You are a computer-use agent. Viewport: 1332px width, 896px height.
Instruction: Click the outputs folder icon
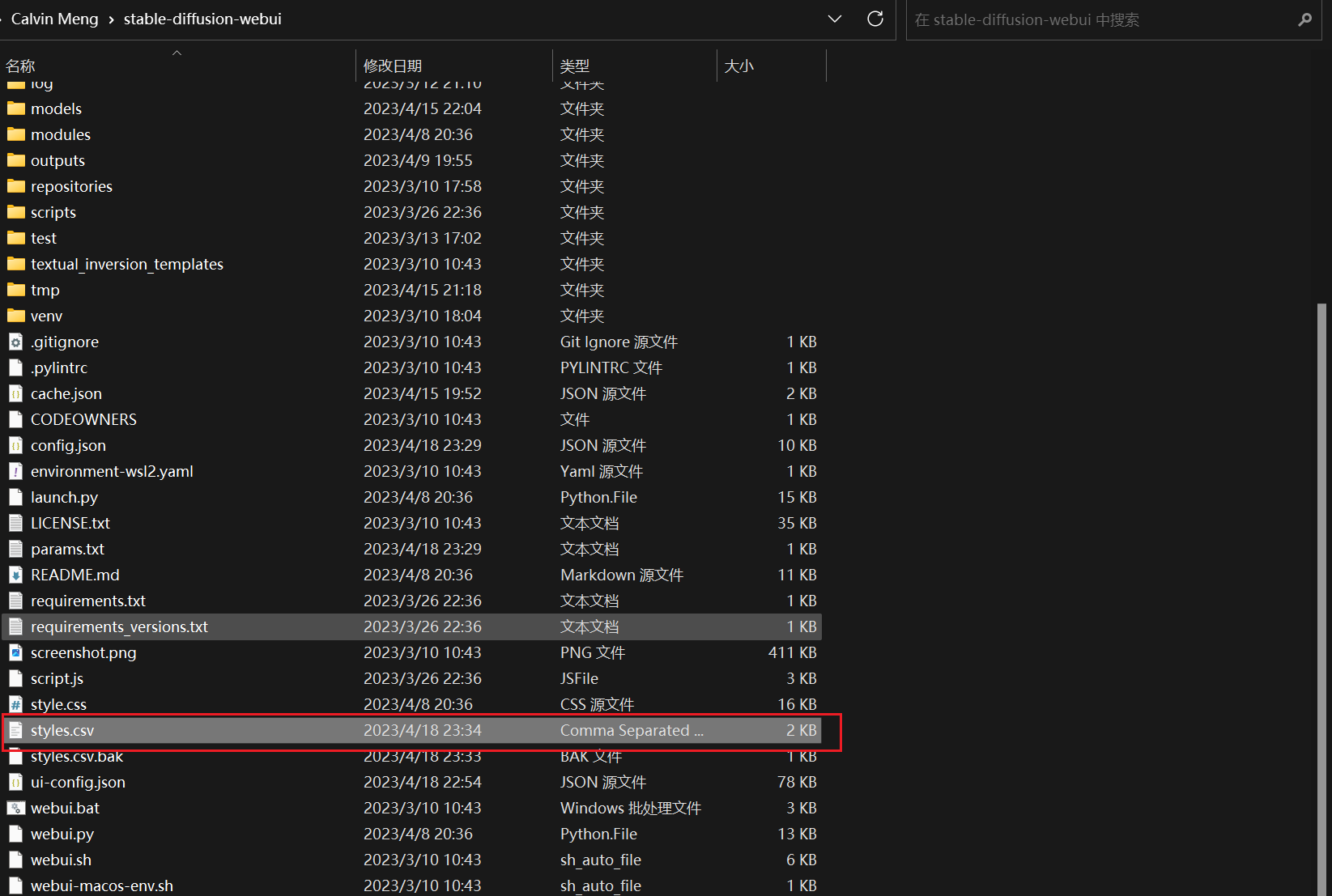(x=16, y=160)
